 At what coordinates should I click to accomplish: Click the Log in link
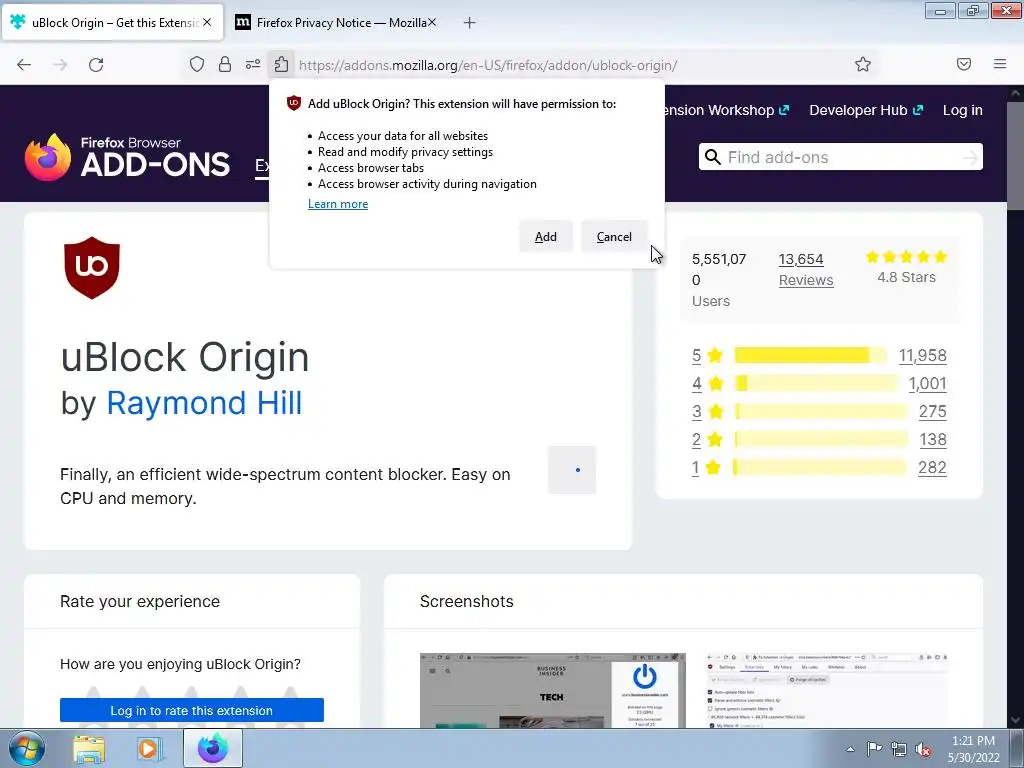963,110
